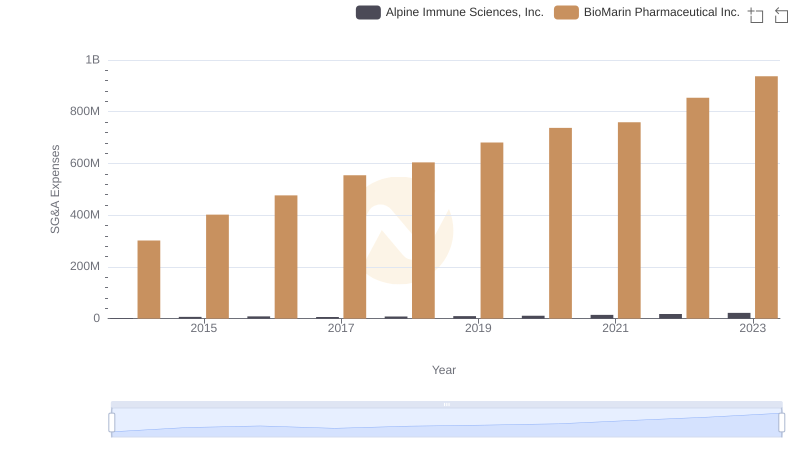Toggle BioMarin Pharmaceutical legend entry

click(647, 12)
